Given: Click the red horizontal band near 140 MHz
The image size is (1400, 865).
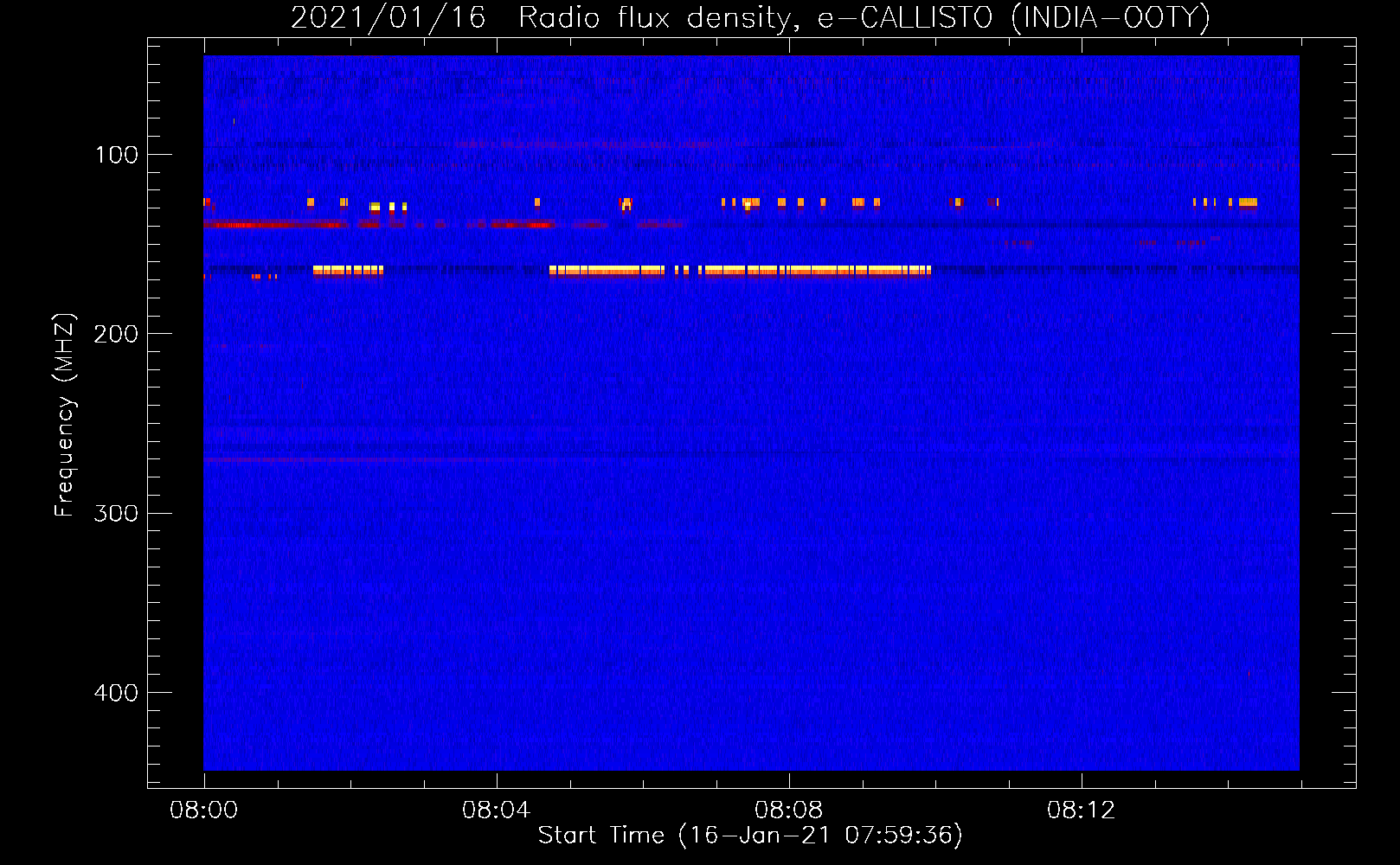Looking at the screenshot, I should click(379, 225).
